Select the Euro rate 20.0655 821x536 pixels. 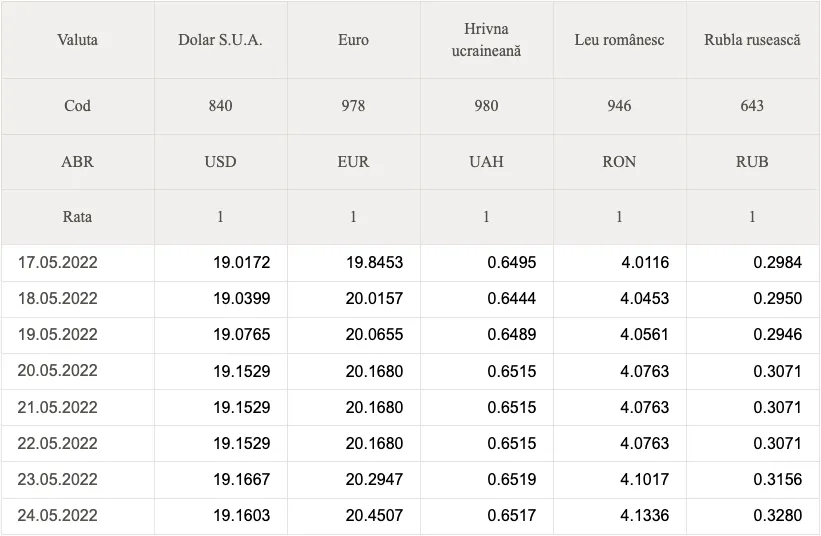374,335
